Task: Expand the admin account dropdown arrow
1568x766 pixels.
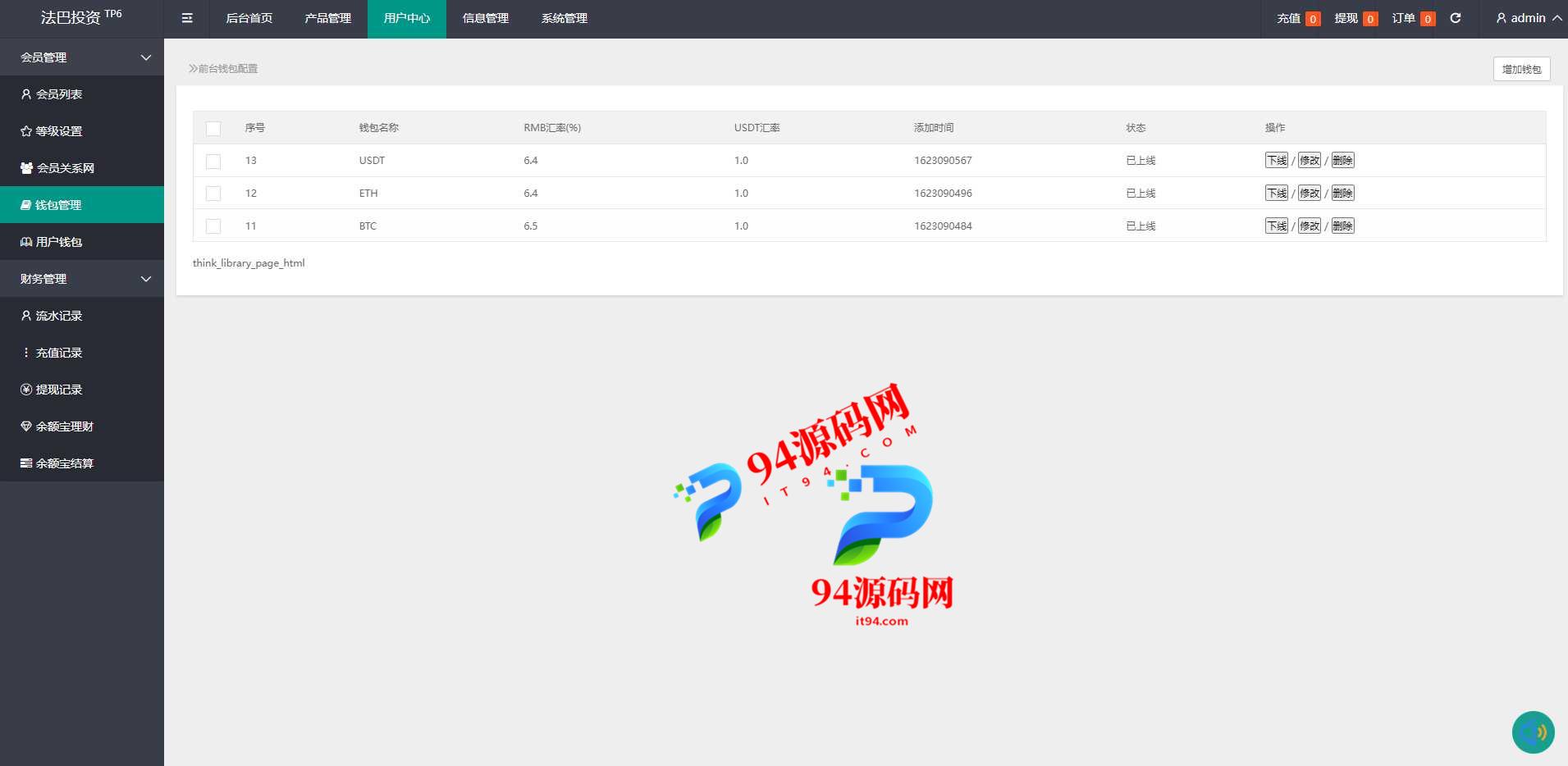Action: (1557, 18)
